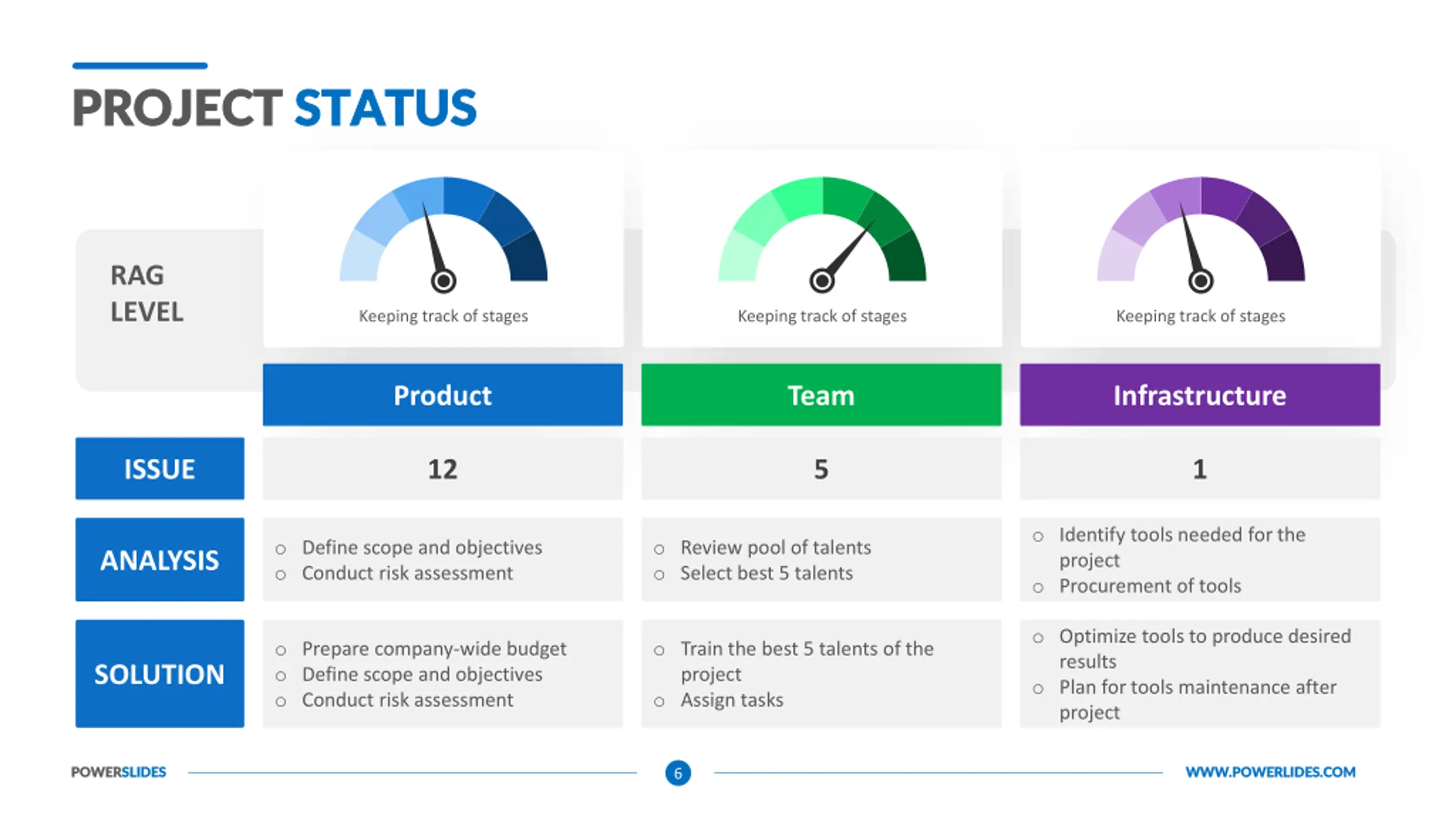Viewport: 1456px width, 819px height.
Task: Click the green Team gauge needle pivot
Action: pos(821,280)
